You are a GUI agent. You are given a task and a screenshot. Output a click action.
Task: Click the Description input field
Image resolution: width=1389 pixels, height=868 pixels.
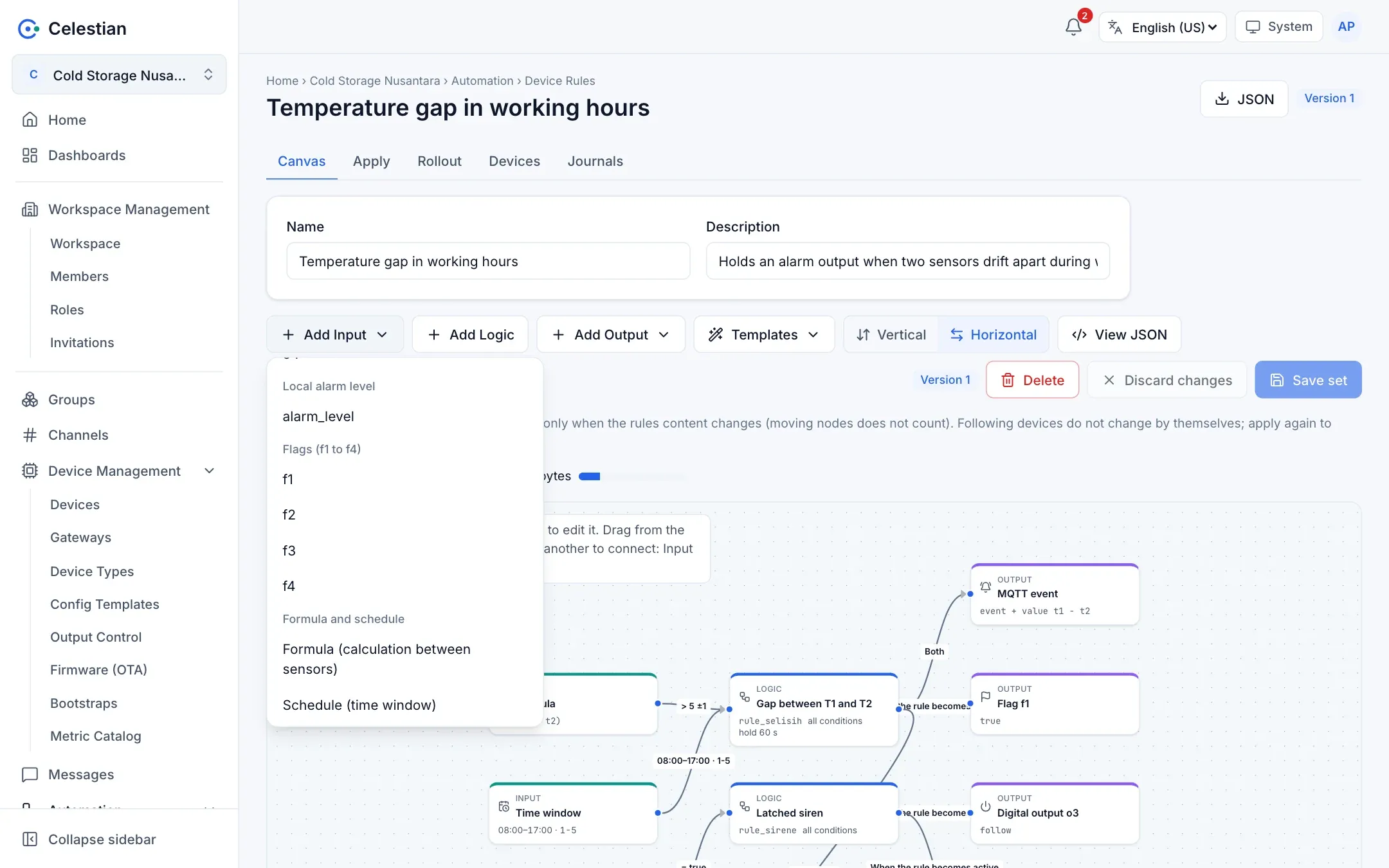(907, 261)
